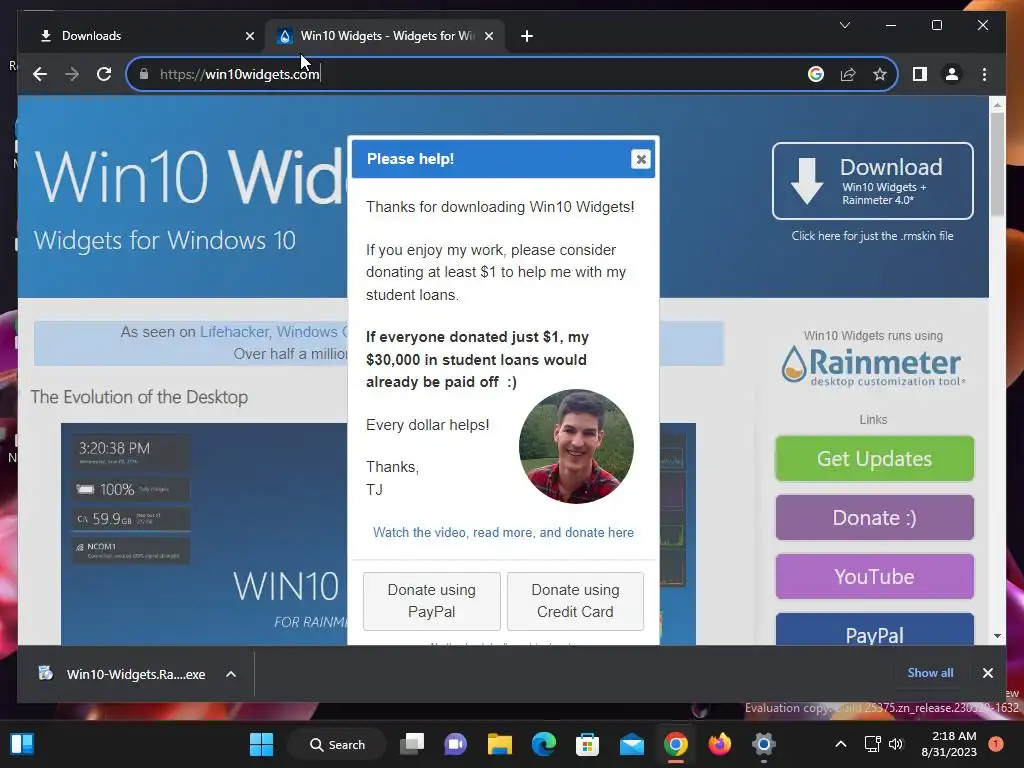Click the just the .rmskin file link

[872, 236]
